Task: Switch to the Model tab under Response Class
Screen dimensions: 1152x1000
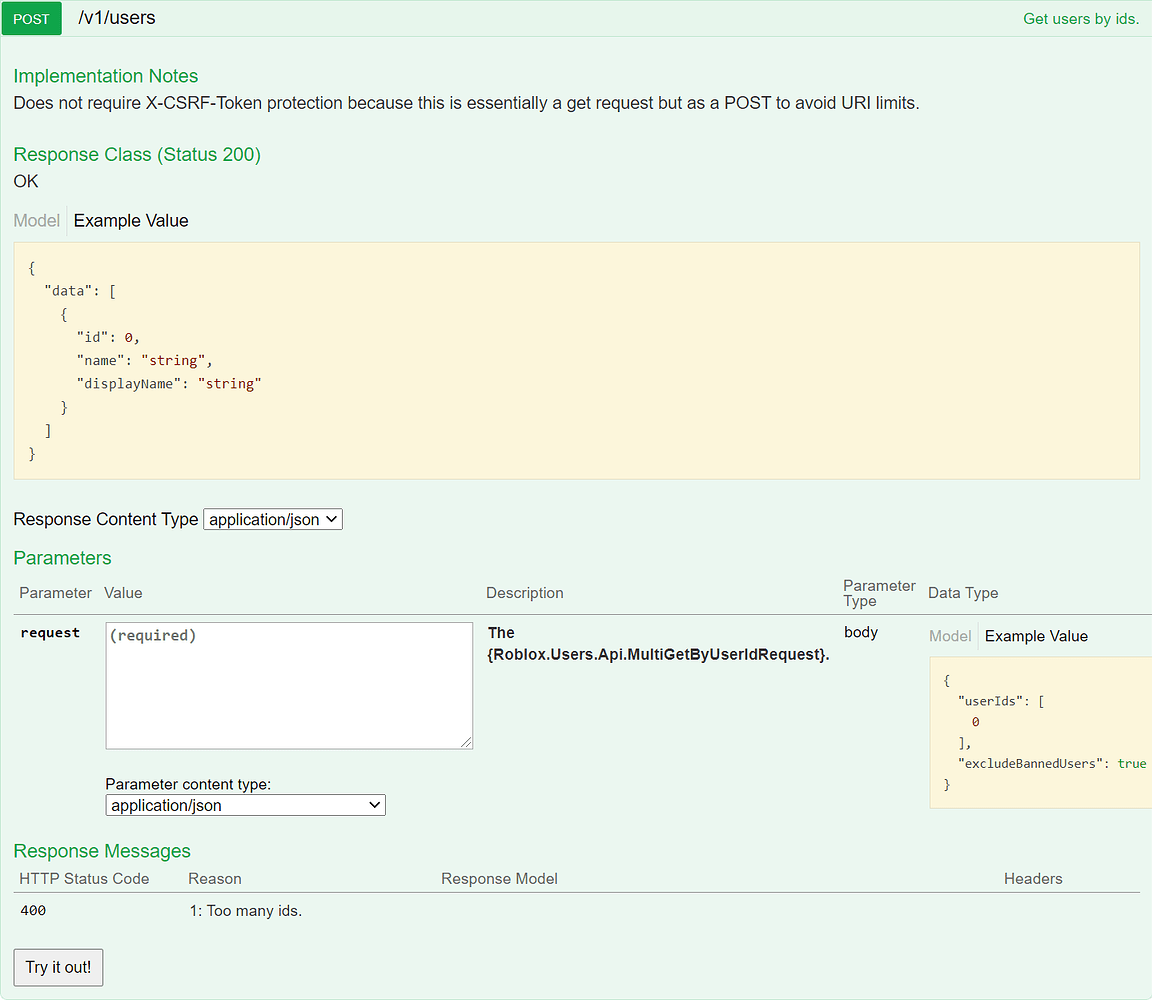Action: pyautogui.click(x=37, y=220)
